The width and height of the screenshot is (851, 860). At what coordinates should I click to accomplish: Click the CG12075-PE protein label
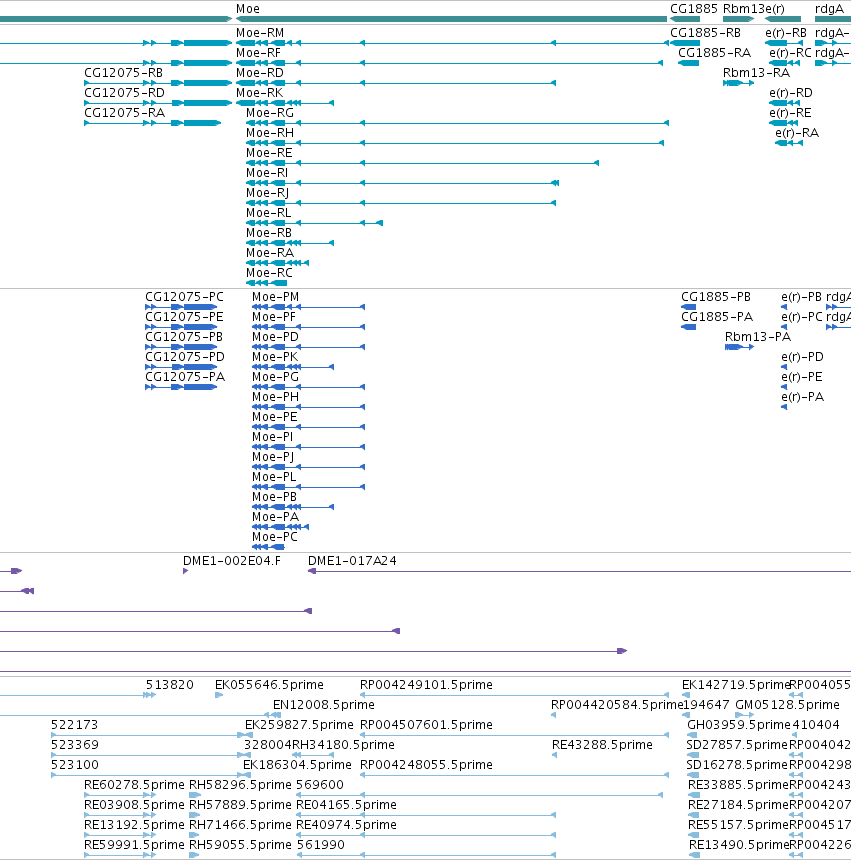click(184, 317)
